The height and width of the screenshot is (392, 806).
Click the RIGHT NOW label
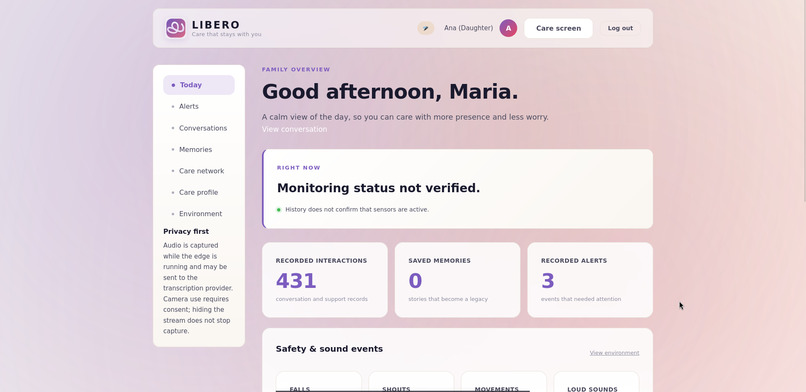pyautogui.click(x=299, y=167)
